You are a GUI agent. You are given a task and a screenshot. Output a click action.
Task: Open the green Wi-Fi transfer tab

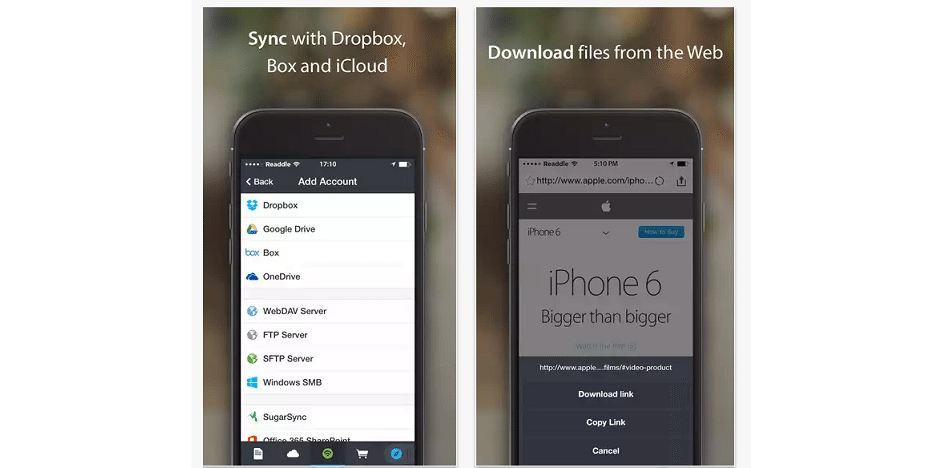click(328, 453)
